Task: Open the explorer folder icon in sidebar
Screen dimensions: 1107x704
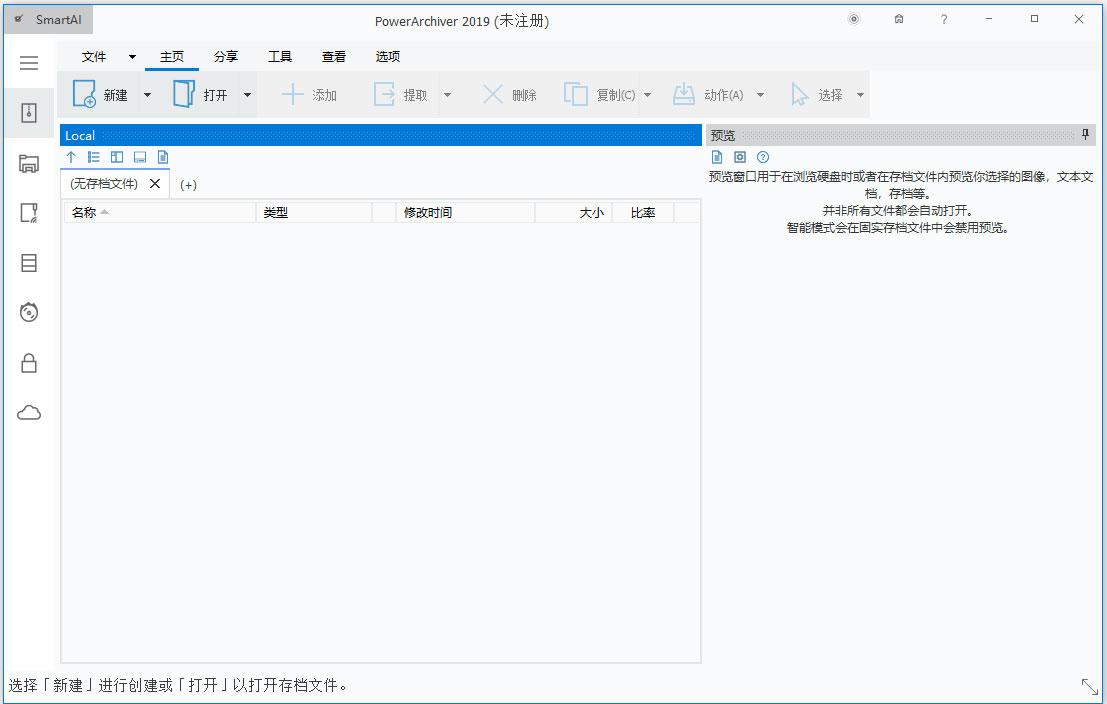Action: point(29,164)
